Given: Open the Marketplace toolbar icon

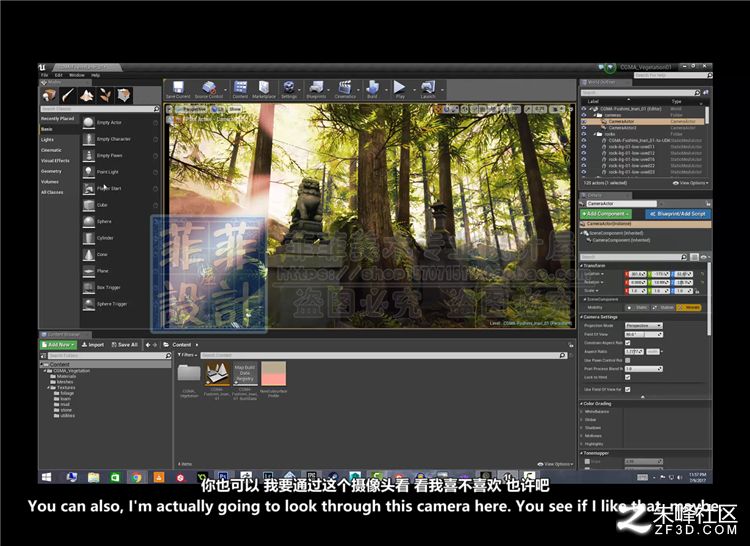Looking at the screenshot, I should pos(264,89).
